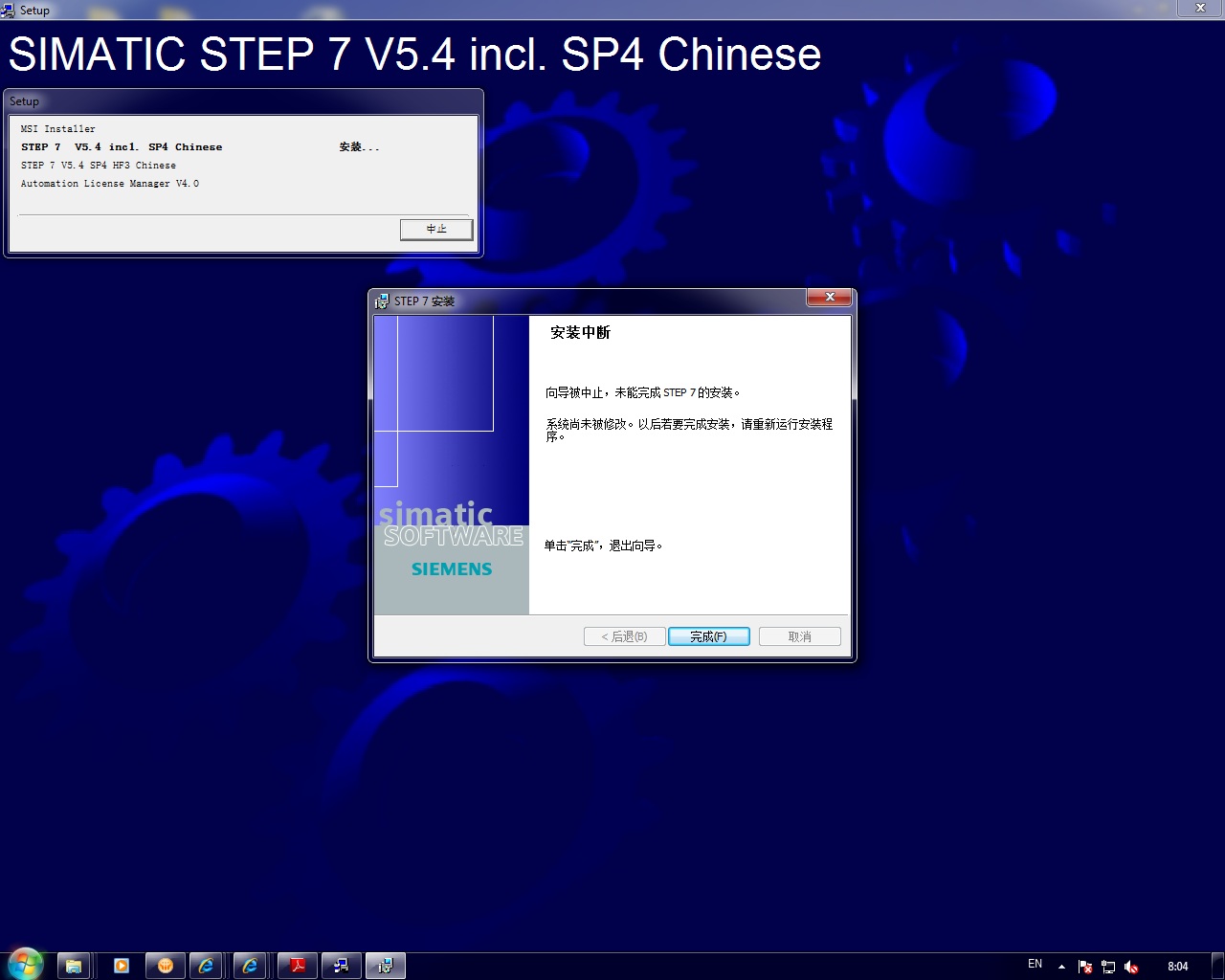This screenshot has width=1225, height=980.
Task: Select the STEP 7 V5.4 SP4 HF3 Chinese row
Action: pos(99,166)
